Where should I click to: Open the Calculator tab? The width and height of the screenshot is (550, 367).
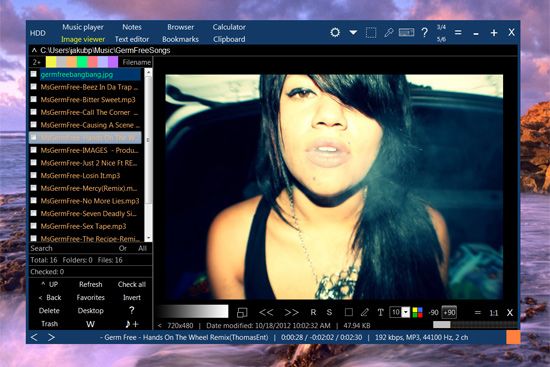(229, 27)
